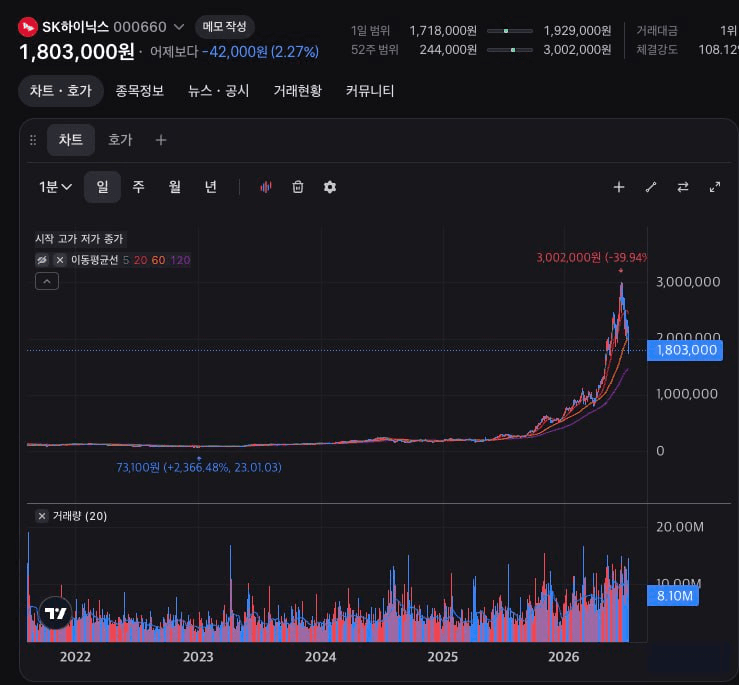Remove the moving average indicator
Image resolution: width=739 pixels, height=685 pixels.
click(60, 260)
